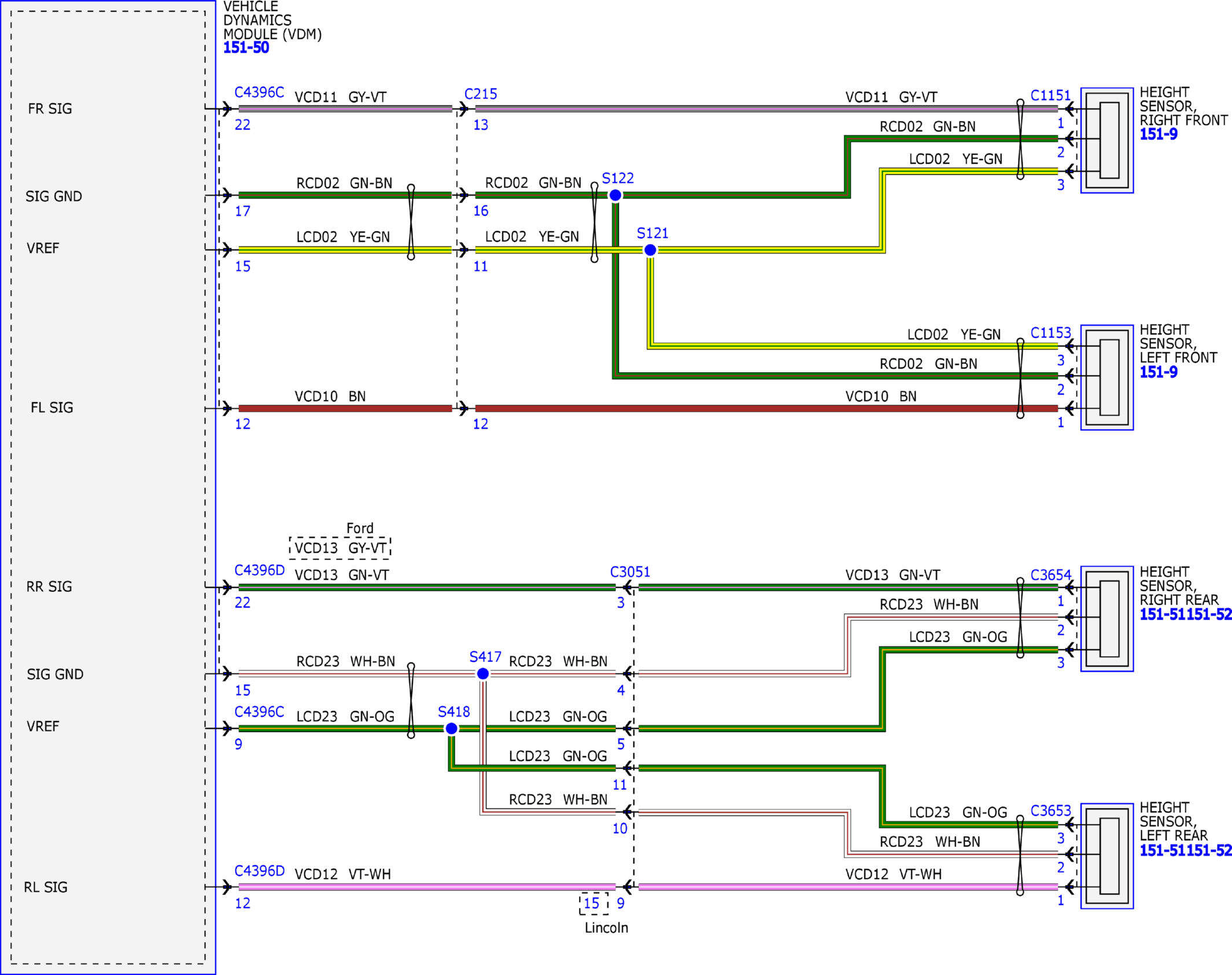The height and width of the screenshot is (975, 1232).
Task: Open 151-9 link under Right Front sensor
Action: (x=1159, y=134)
